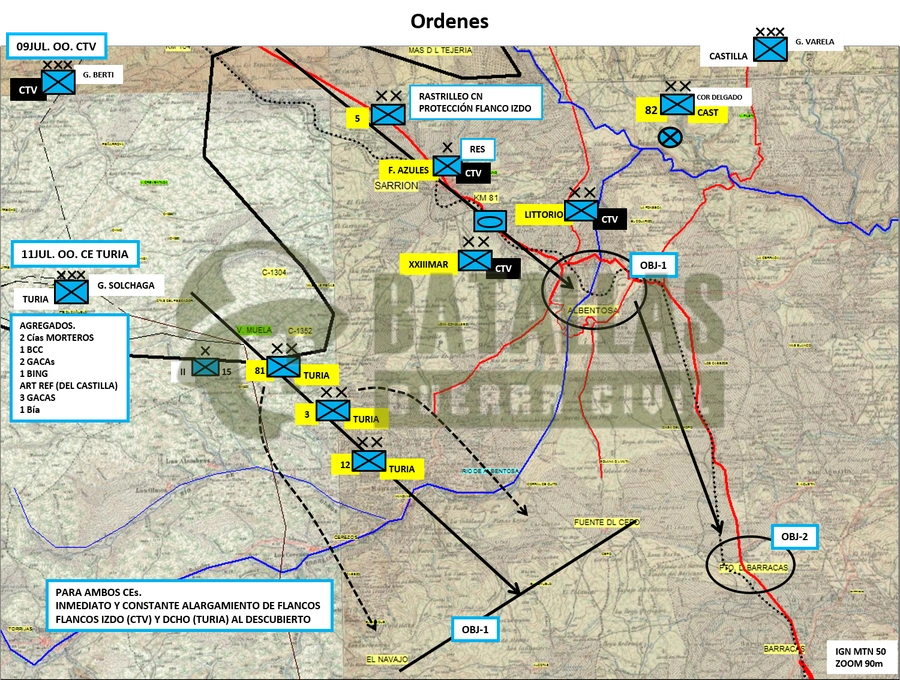The width and height of the screenshot is (900, 680).
Task: Click the PTO. D BARRACAS label
Action: point(754,567)
